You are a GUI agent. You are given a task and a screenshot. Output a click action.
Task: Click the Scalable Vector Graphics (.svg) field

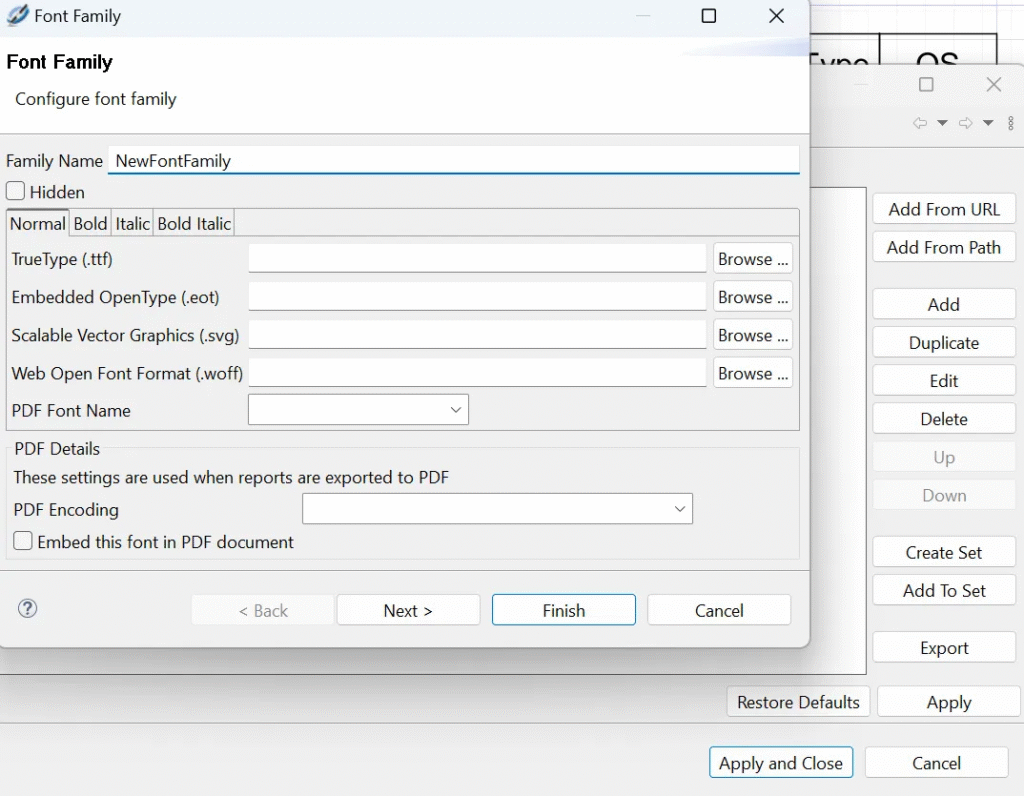pos(477,335)
